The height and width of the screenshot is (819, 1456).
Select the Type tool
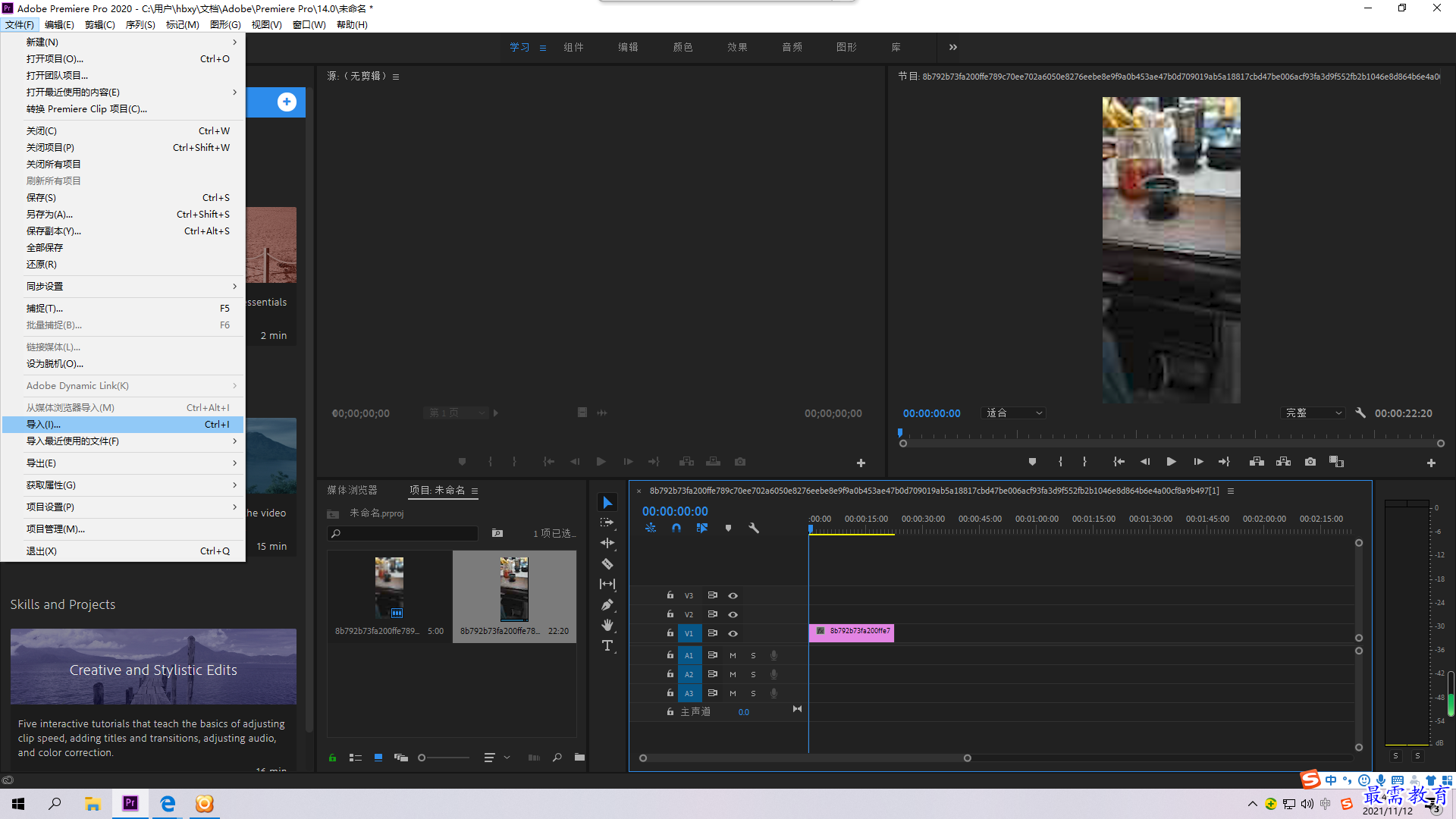coord(607,645)
